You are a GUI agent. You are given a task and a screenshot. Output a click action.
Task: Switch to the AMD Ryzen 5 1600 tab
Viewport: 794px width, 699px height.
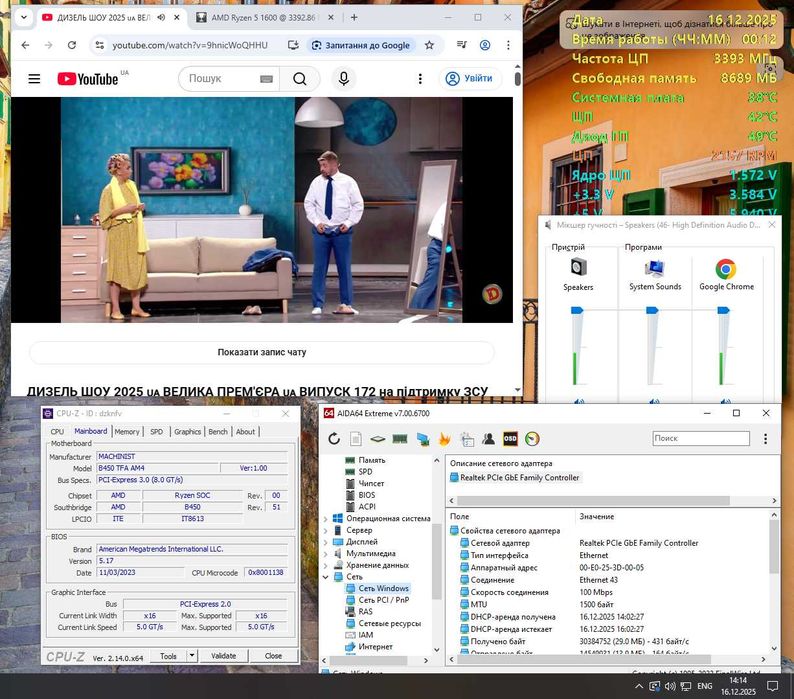click(263, 17)
